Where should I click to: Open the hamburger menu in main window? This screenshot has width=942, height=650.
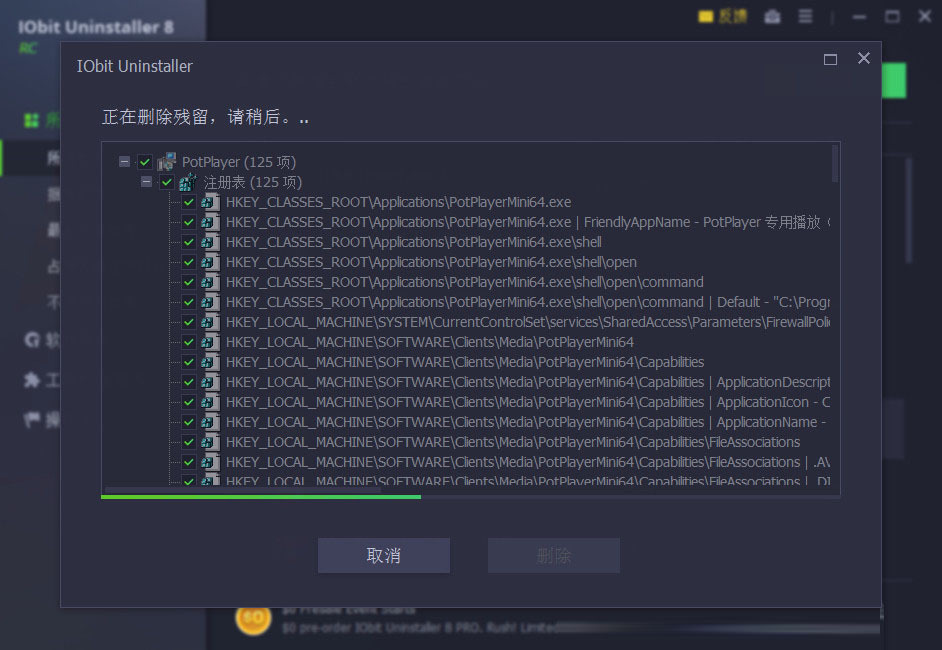pyautogui.click(x=805, y=16)
